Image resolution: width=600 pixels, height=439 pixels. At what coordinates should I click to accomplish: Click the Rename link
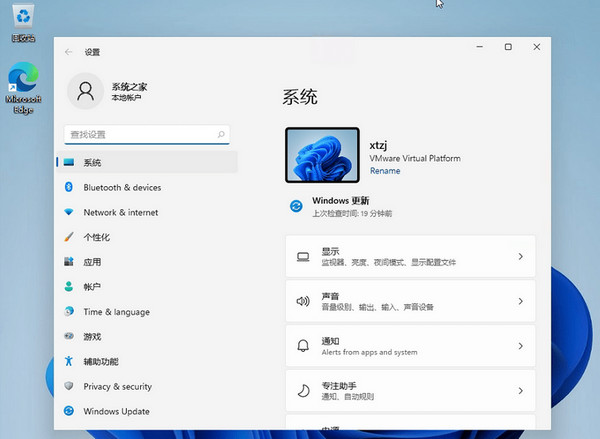point(385,171)
